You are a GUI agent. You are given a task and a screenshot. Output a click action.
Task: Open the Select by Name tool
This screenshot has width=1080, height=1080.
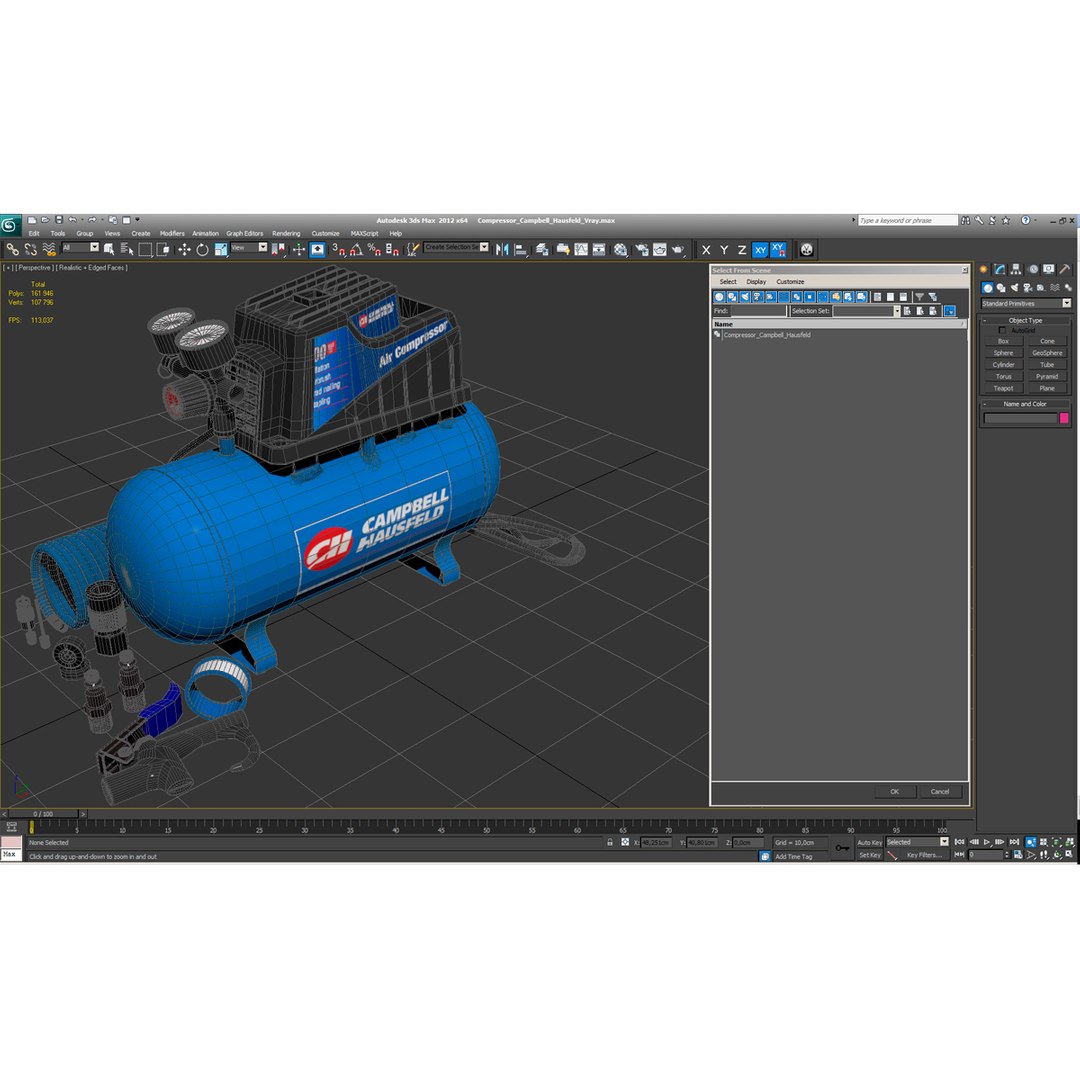(x=127, y=249)
